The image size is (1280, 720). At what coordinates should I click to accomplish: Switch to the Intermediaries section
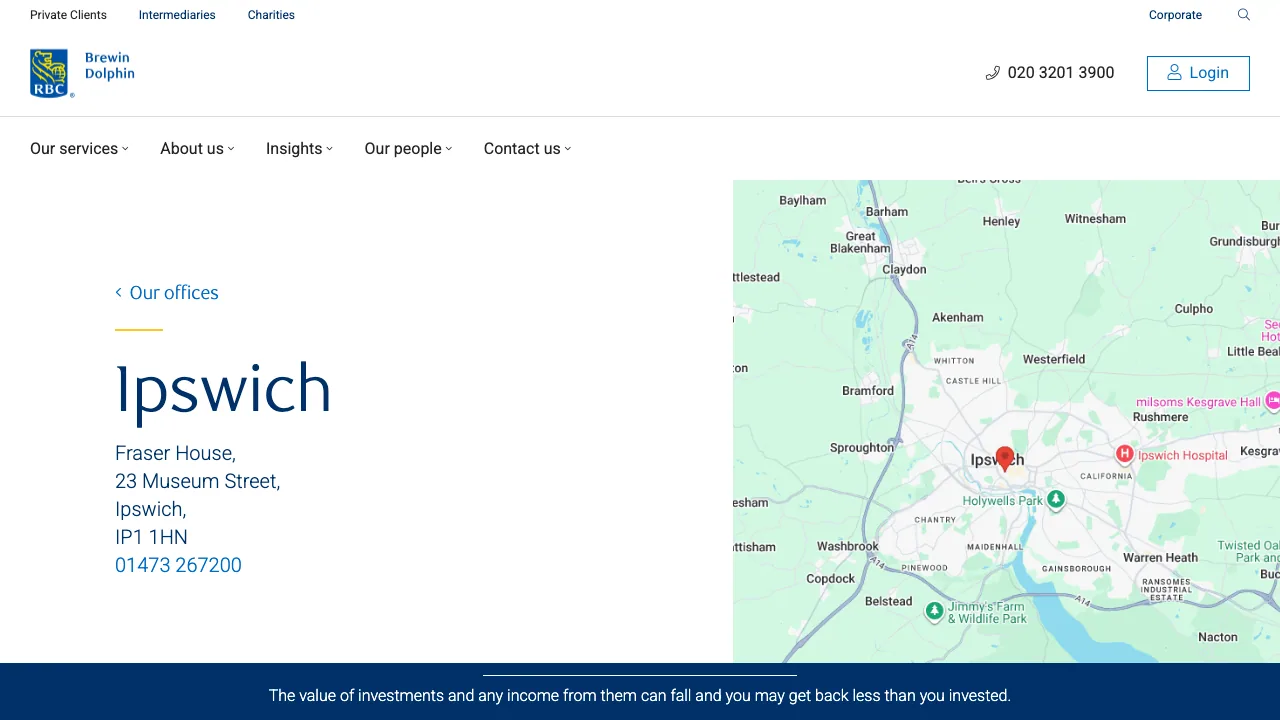(177, 15)
